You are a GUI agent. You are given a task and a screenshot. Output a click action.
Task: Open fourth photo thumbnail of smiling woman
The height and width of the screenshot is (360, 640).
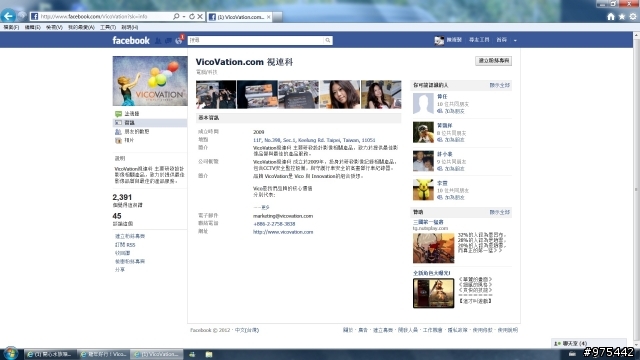[x=340, y=94]
